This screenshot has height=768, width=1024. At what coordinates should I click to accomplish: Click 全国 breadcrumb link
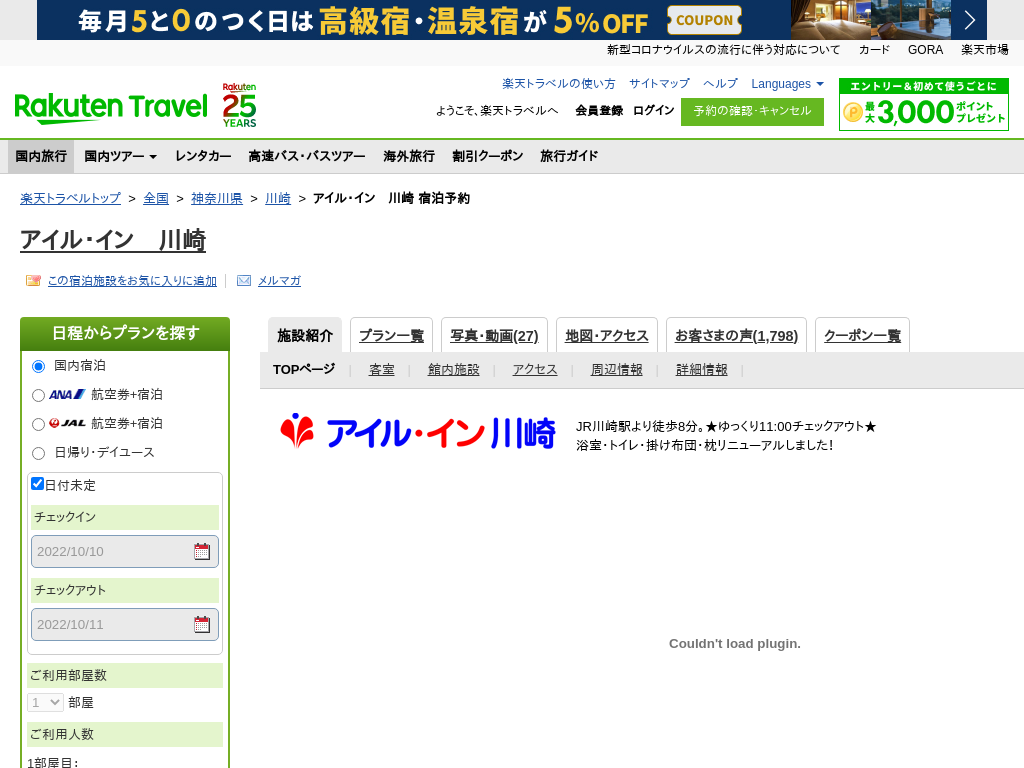(x=156, y=199)
